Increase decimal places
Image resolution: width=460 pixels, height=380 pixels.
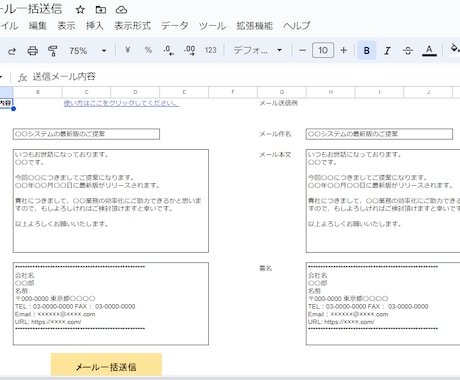(190, 50)
